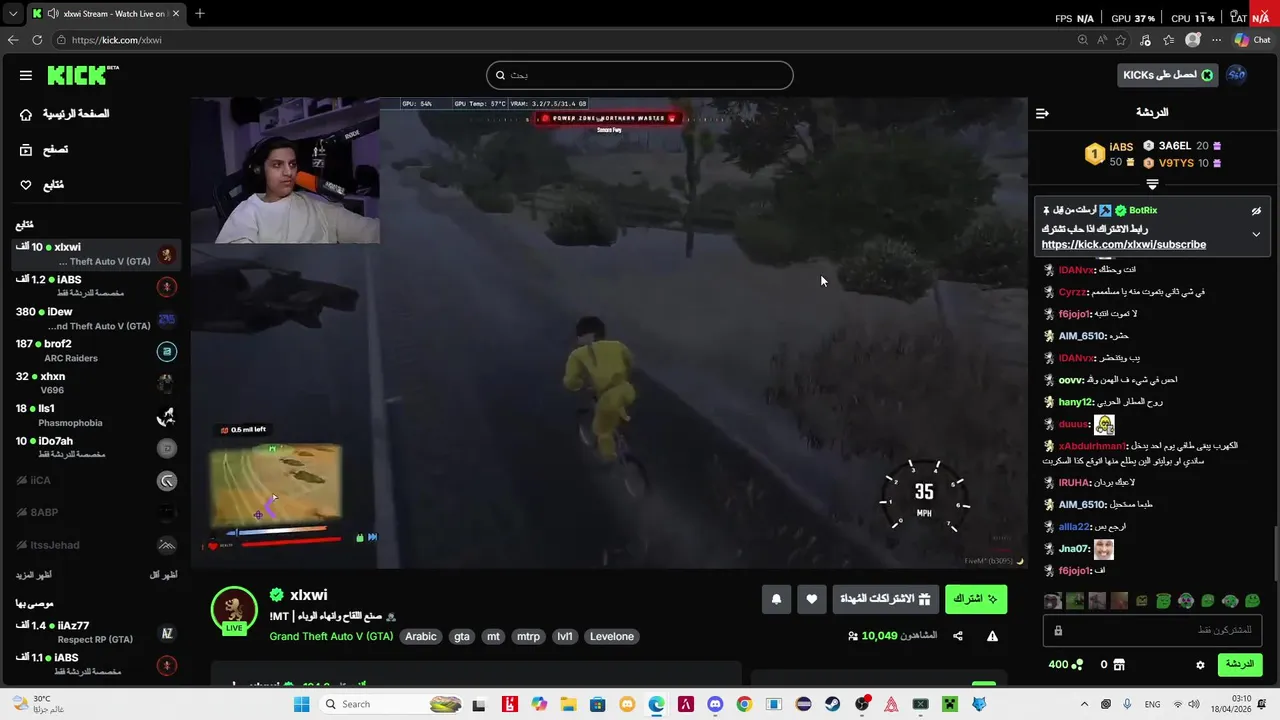This screenshot has width=1280, height=720.
Task: Click the green الدردشة send chat button
Action: coord(1240,664)
